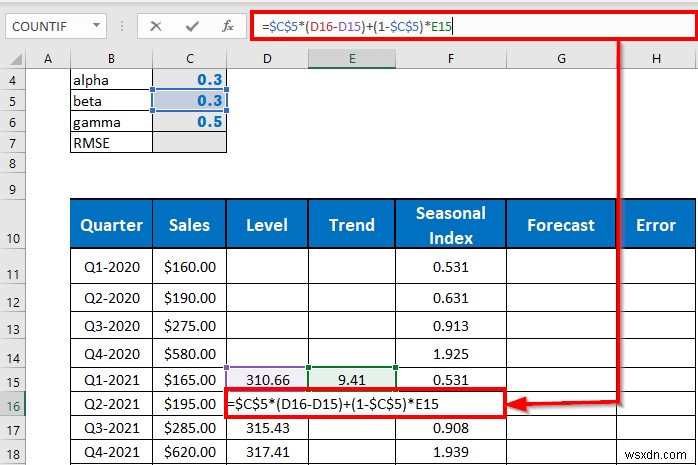Select the $275.00 sales cell
The image size is (698, 465).
click(x=190, y=325)
